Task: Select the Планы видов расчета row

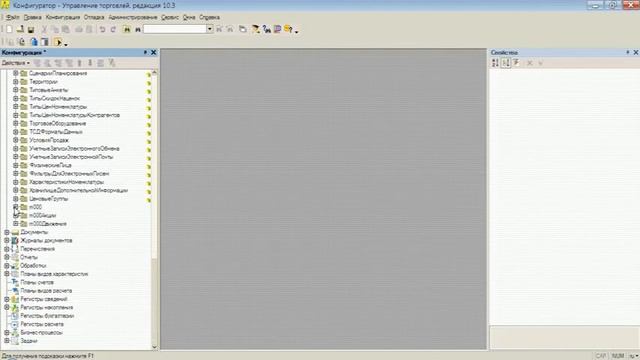Action: click(46, 291)
